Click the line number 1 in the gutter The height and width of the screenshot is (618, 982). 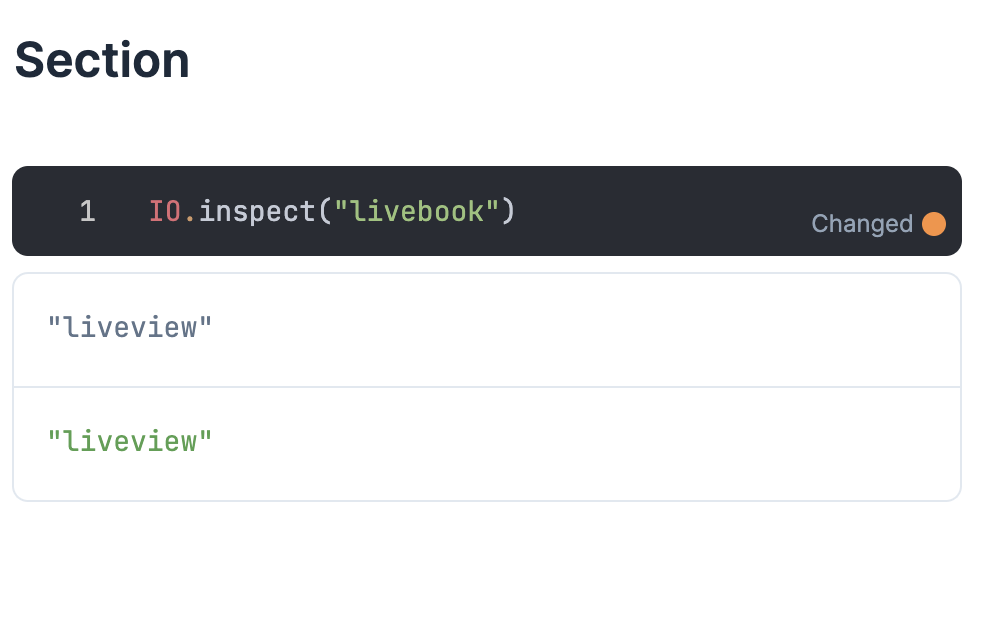[x=88, y=211]
